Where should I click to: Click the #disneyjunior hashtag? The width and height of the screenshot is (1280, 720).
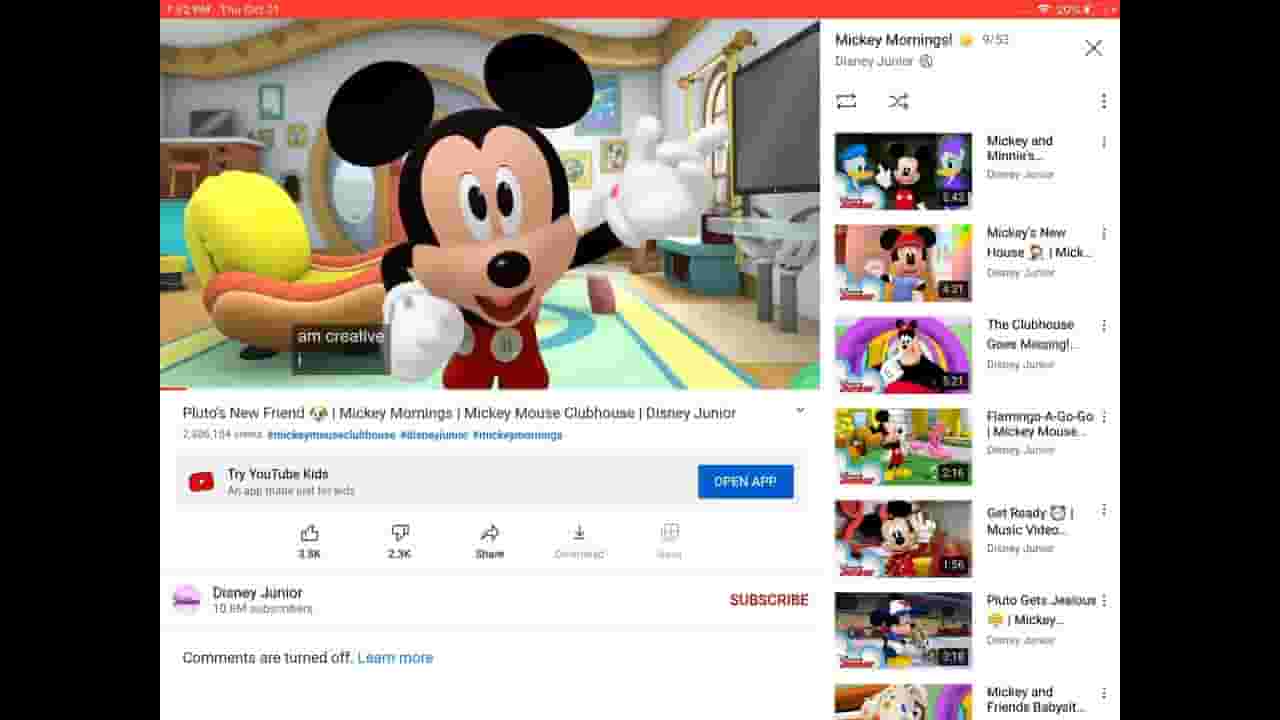point(434,435)
